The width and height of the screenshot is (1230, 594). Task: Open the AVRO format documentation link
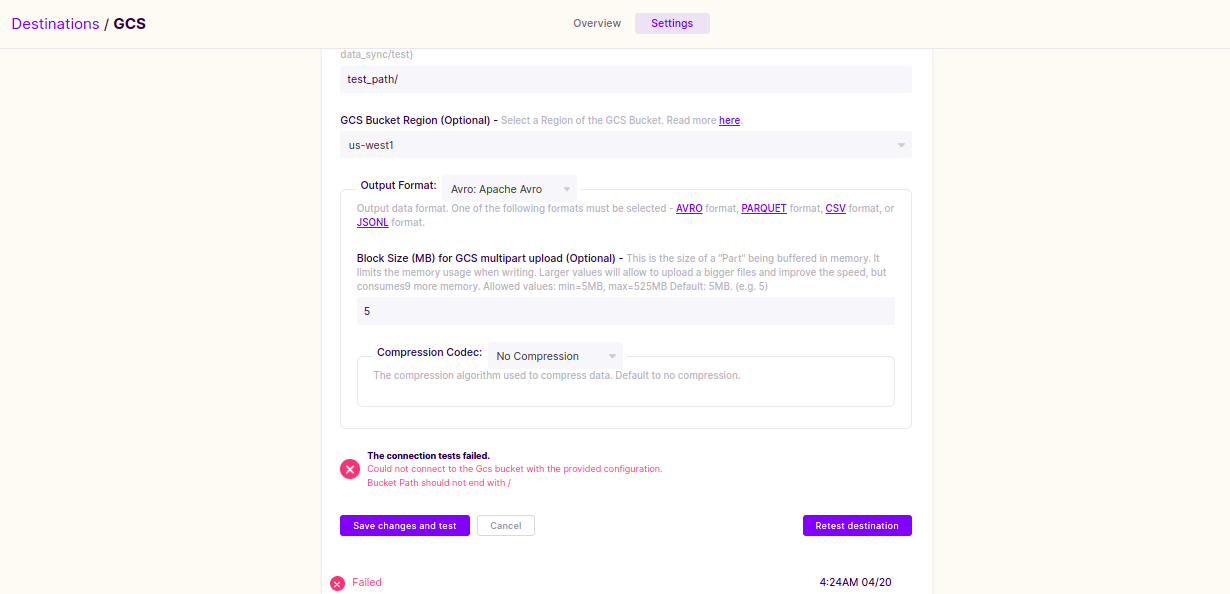point(689,208)
